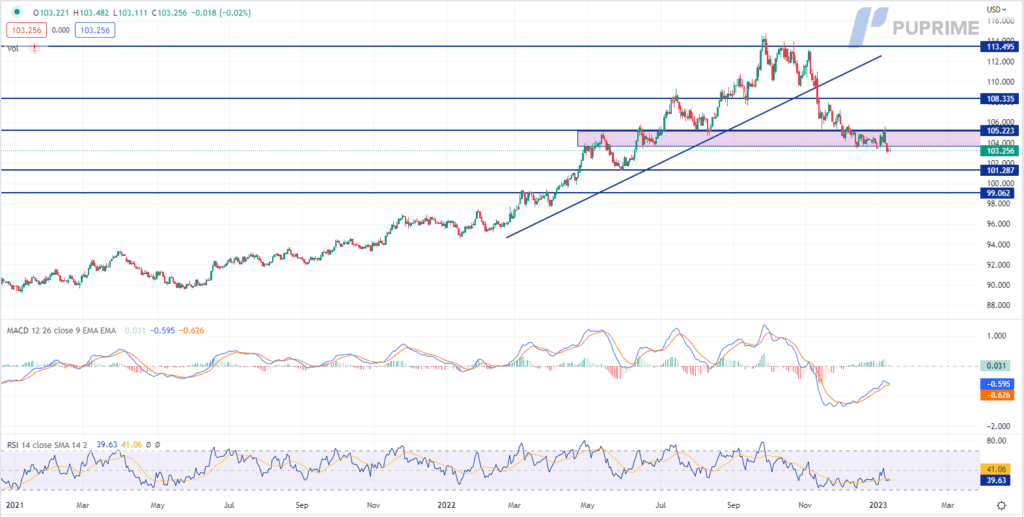Viewport: 1024px width, 517px height.
Task: Click the 101.287 price level label
Action: pos(1000,170)
